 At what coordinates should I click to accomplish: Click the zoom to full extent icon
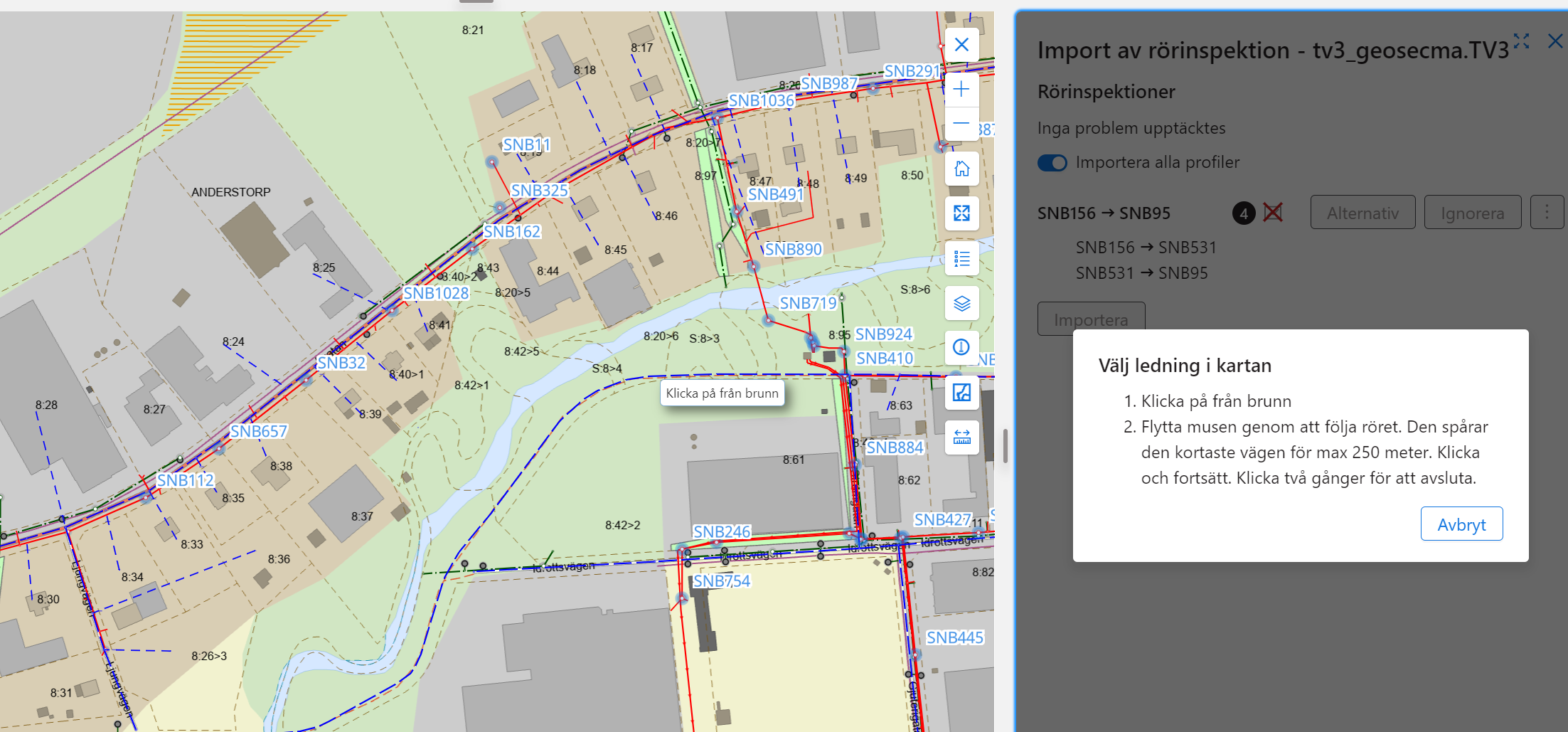(961, 213)
